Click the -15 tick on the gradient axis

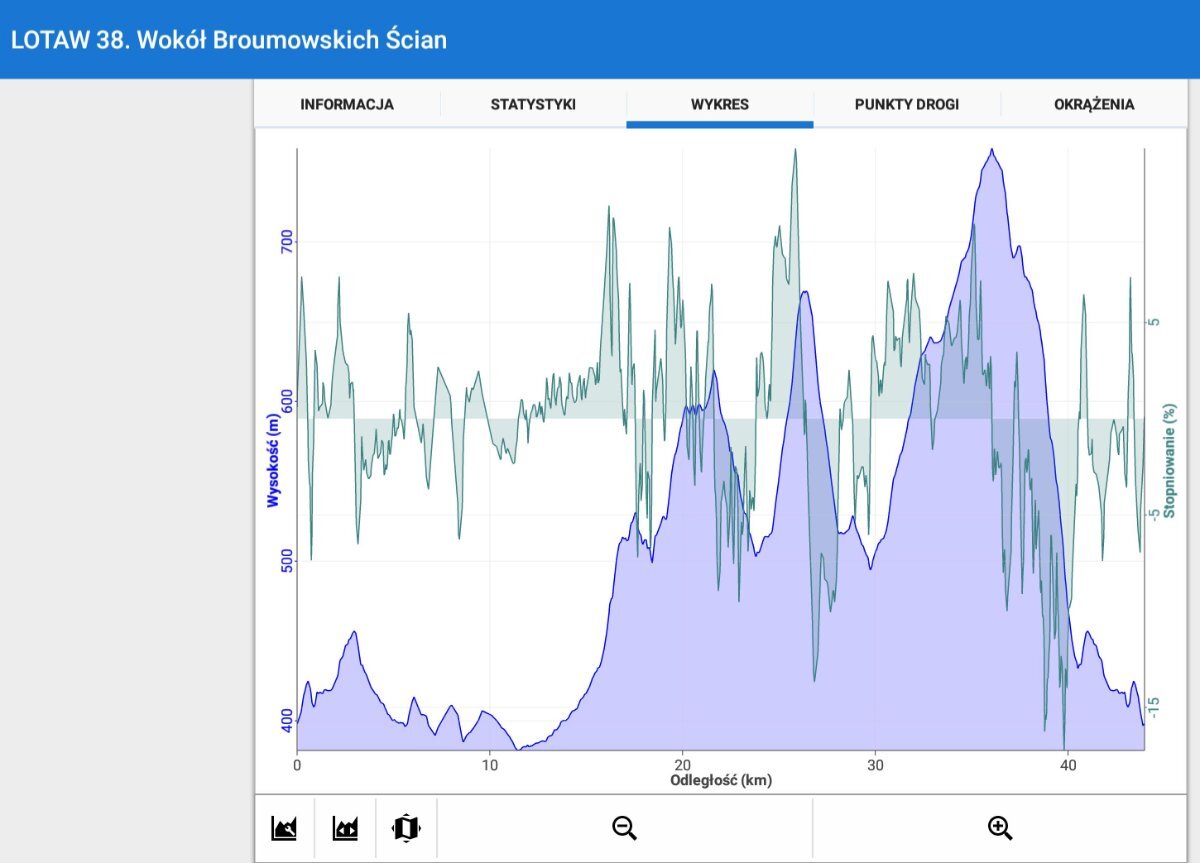(1155, 707)
